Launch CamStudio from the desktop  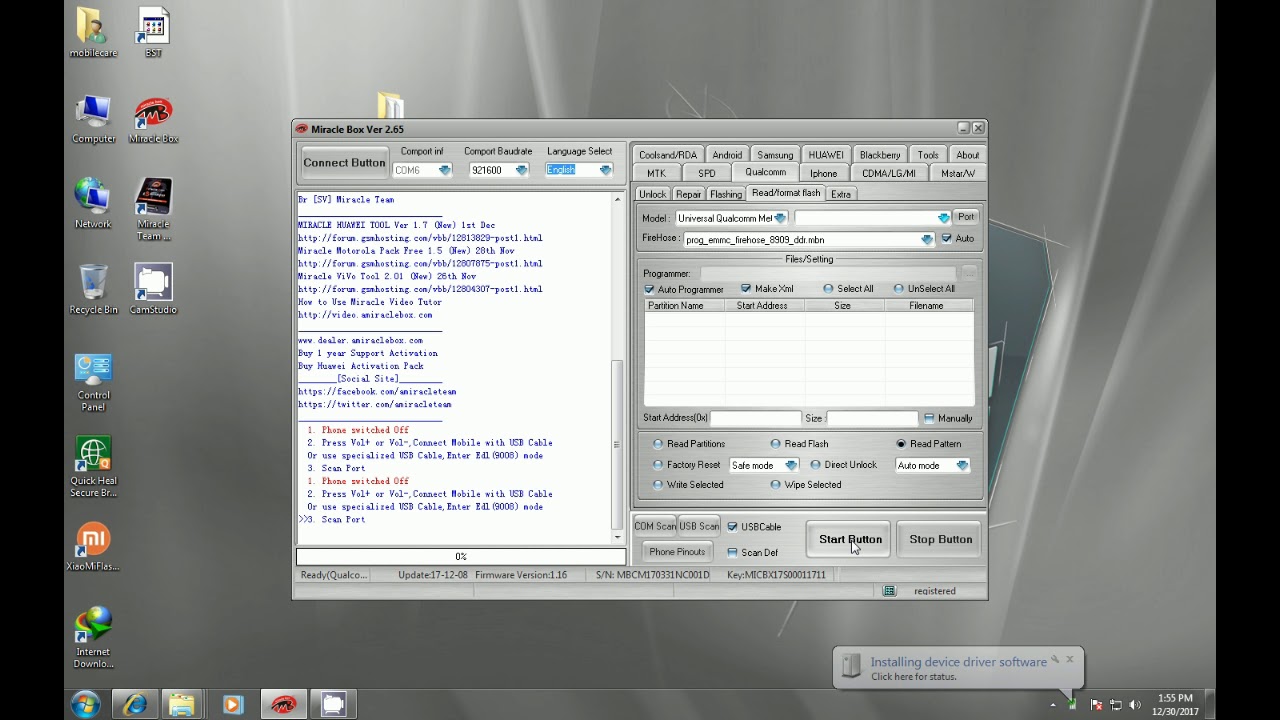point(153,289)
